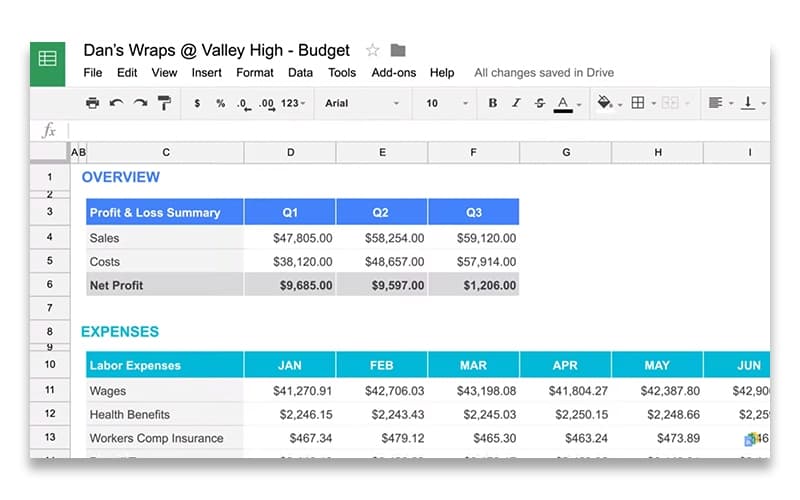This screenshot has width=800, height=500.
Task: Click the Redo arrow icon
Action: (140, 103)
